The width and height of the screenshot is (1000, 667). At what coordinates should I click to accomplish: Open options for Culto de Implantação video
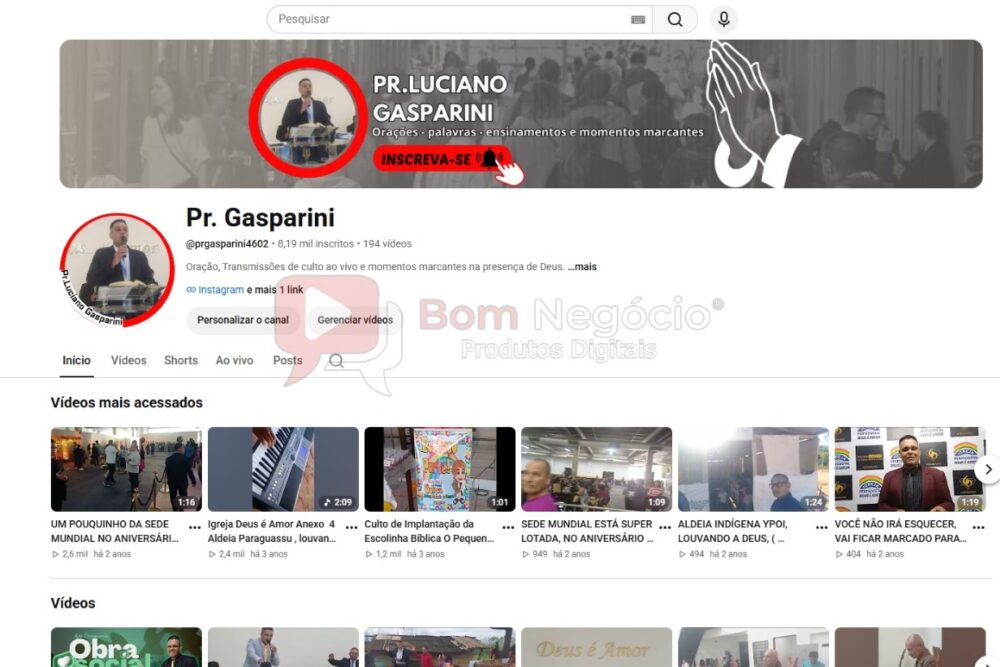pyautogui.click(x=508, y=527)
